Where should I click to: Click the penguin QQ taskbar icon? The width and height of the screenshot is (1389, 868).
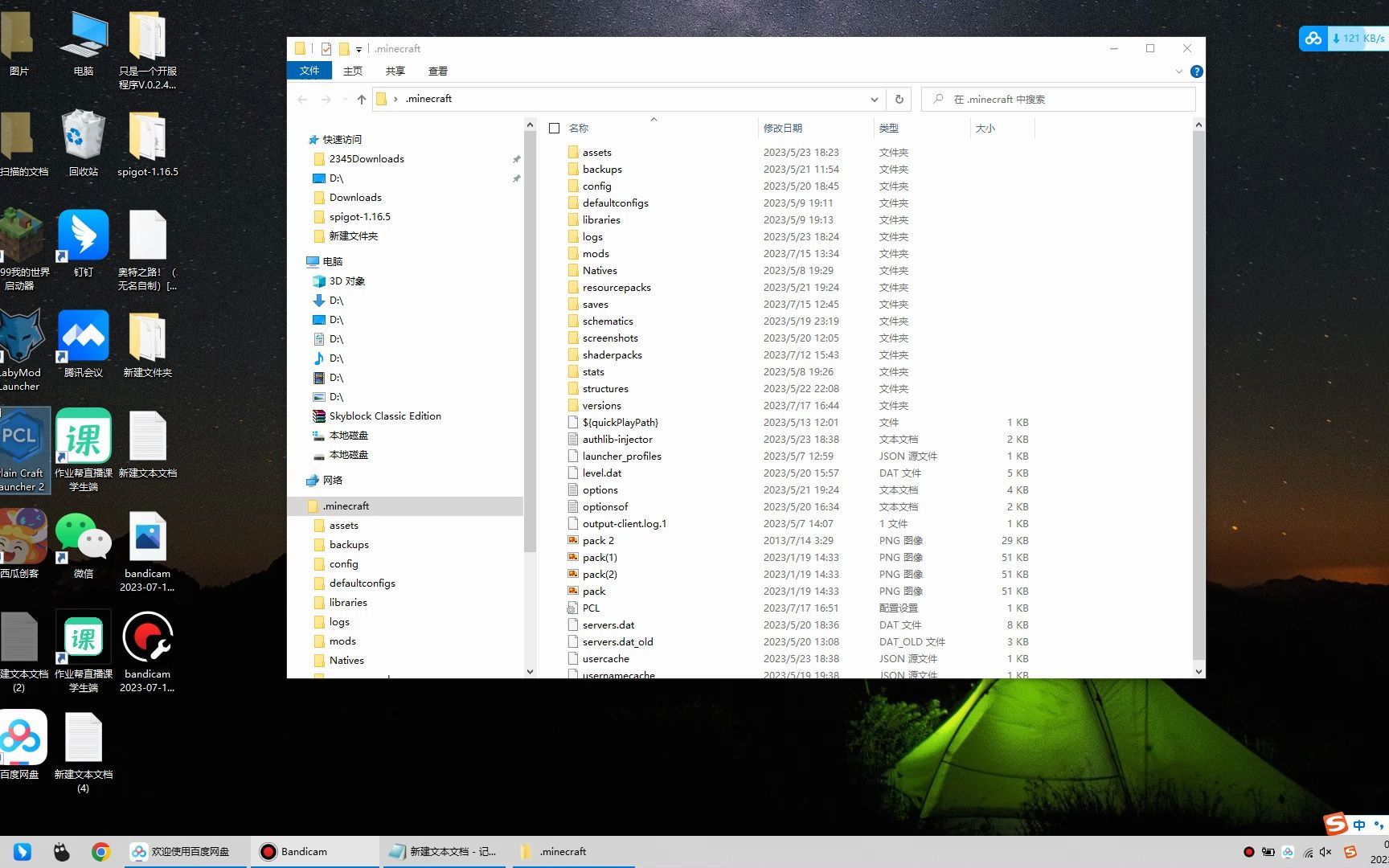tap(62, 852)
